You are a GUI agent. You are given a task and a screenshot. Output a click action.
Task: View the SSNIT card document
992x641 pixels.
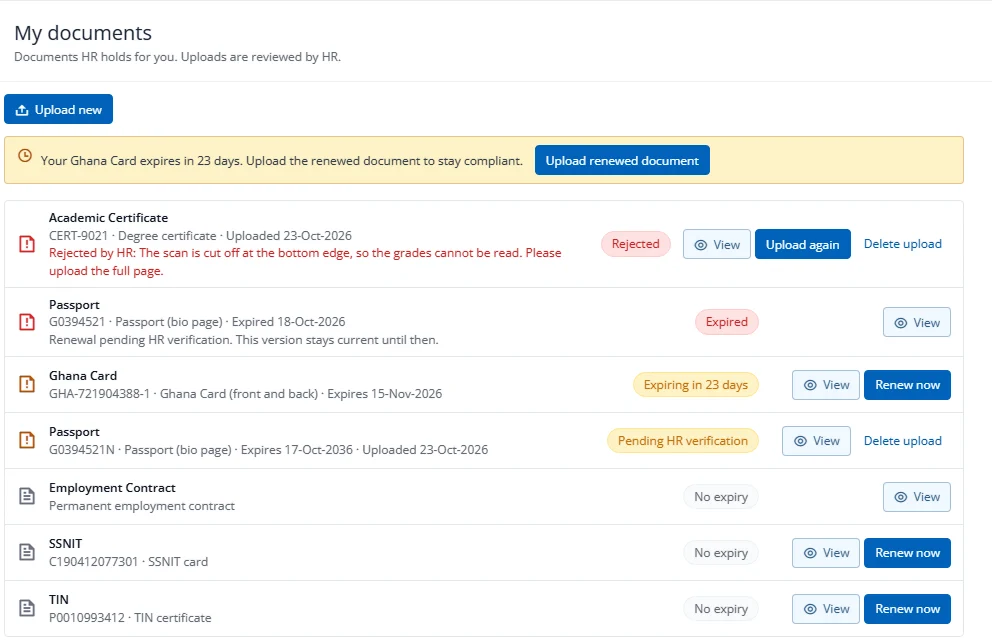[x=826, y=552]
